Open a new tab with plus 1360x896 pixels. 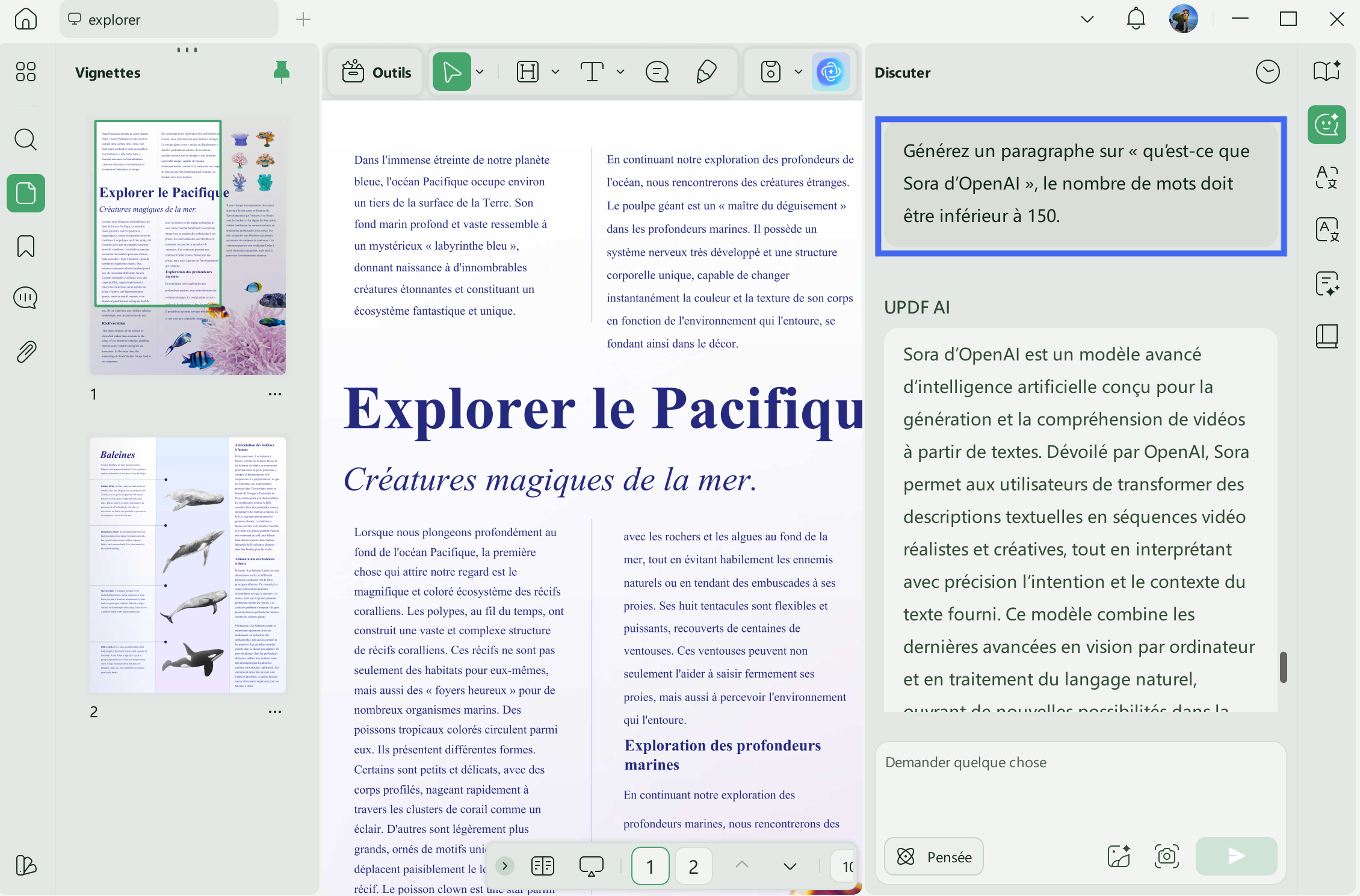tap(303, 19)
